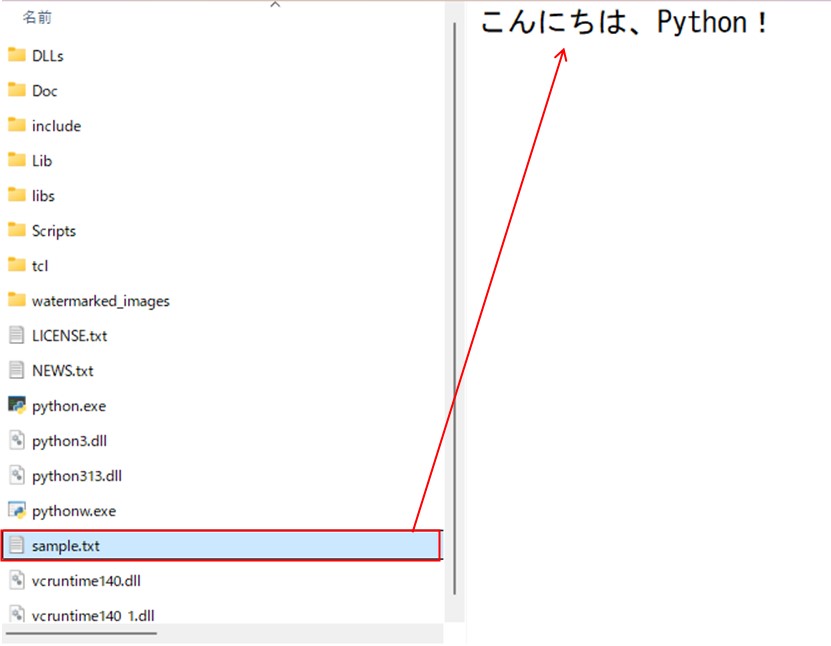Select the Doc folder icon
The width and height of the screenshot is (831, 646).
click(x=16, y=90)
